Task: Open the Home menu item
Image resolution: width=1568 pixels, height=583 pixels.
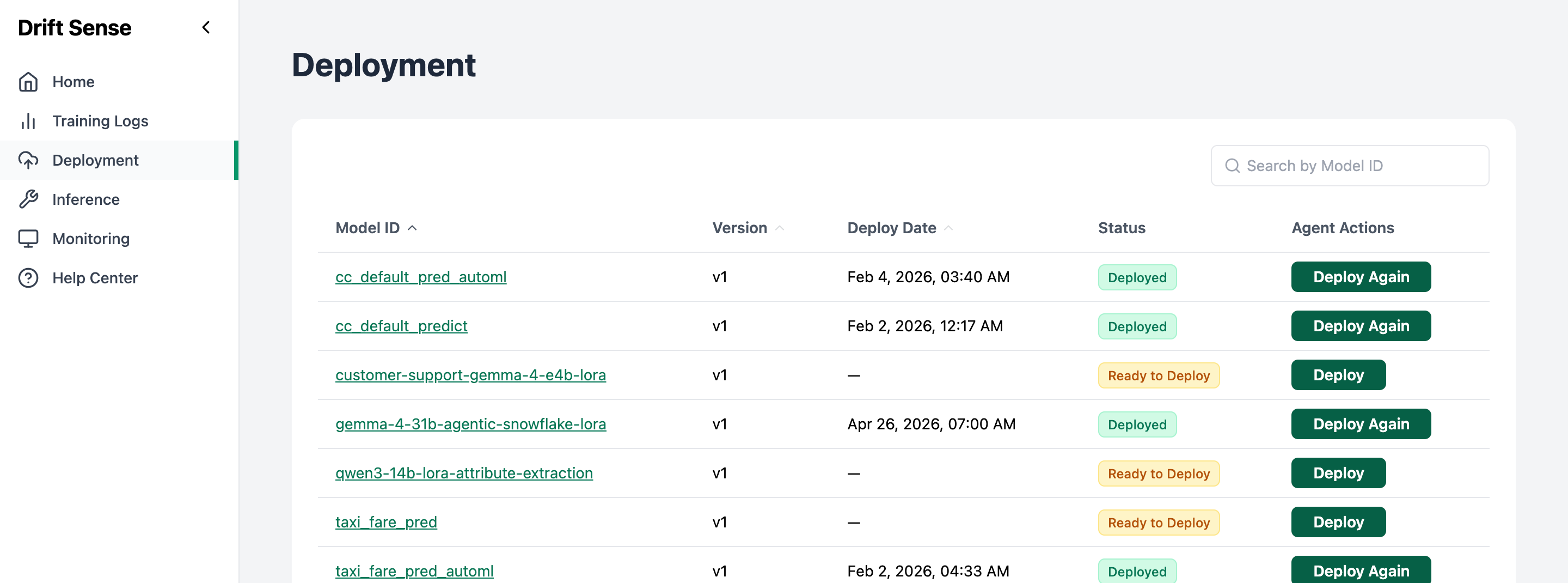Action: pos(119,82)
